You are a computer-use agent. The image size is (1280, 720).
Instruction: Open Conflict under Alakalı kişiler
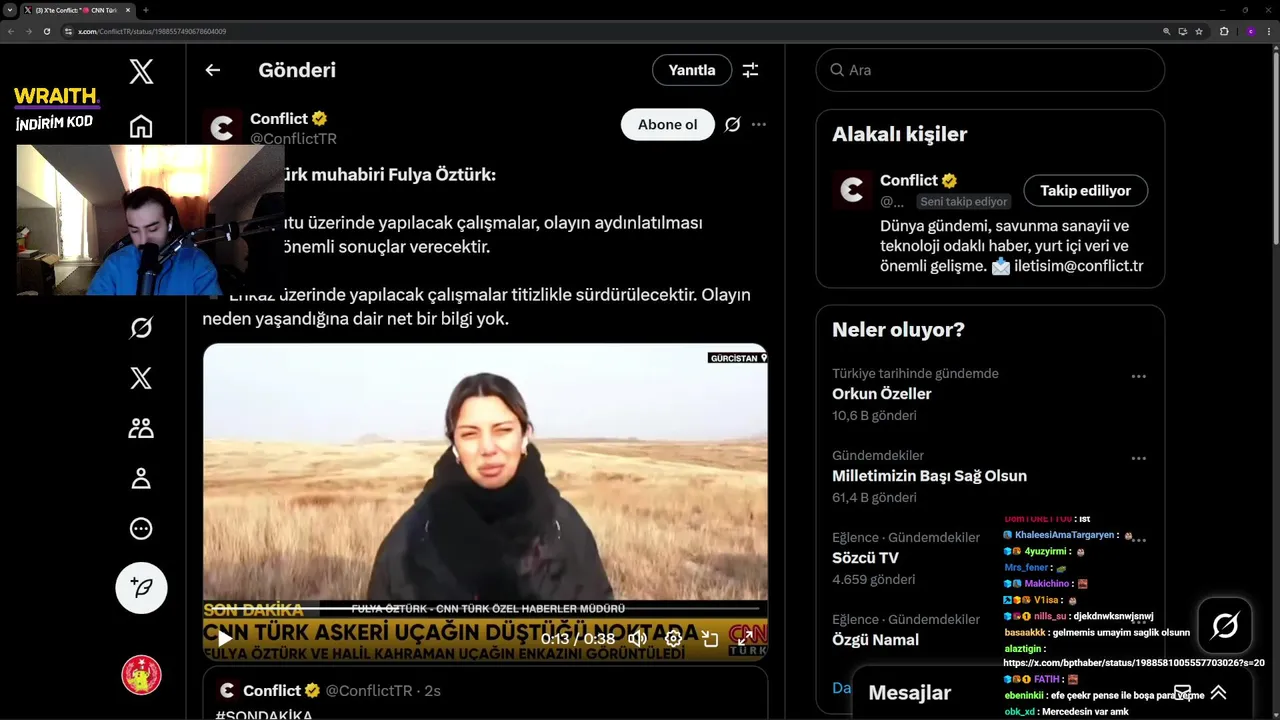[x=909, y=181]
